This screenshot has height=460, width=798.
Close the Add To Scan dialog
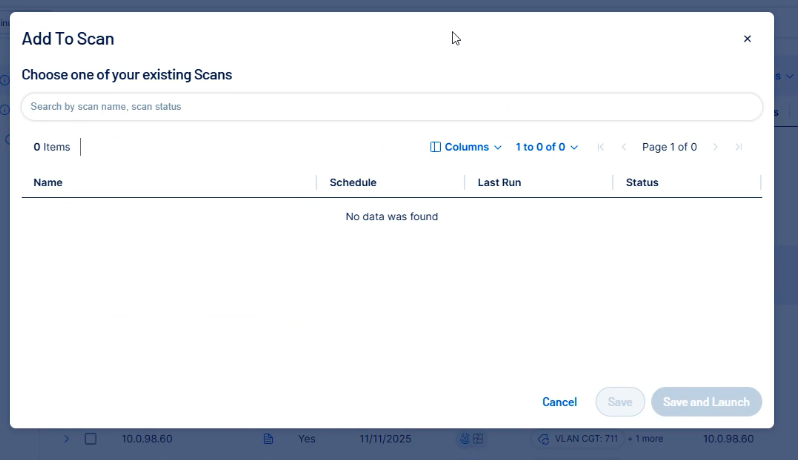[x=747, y=39]
